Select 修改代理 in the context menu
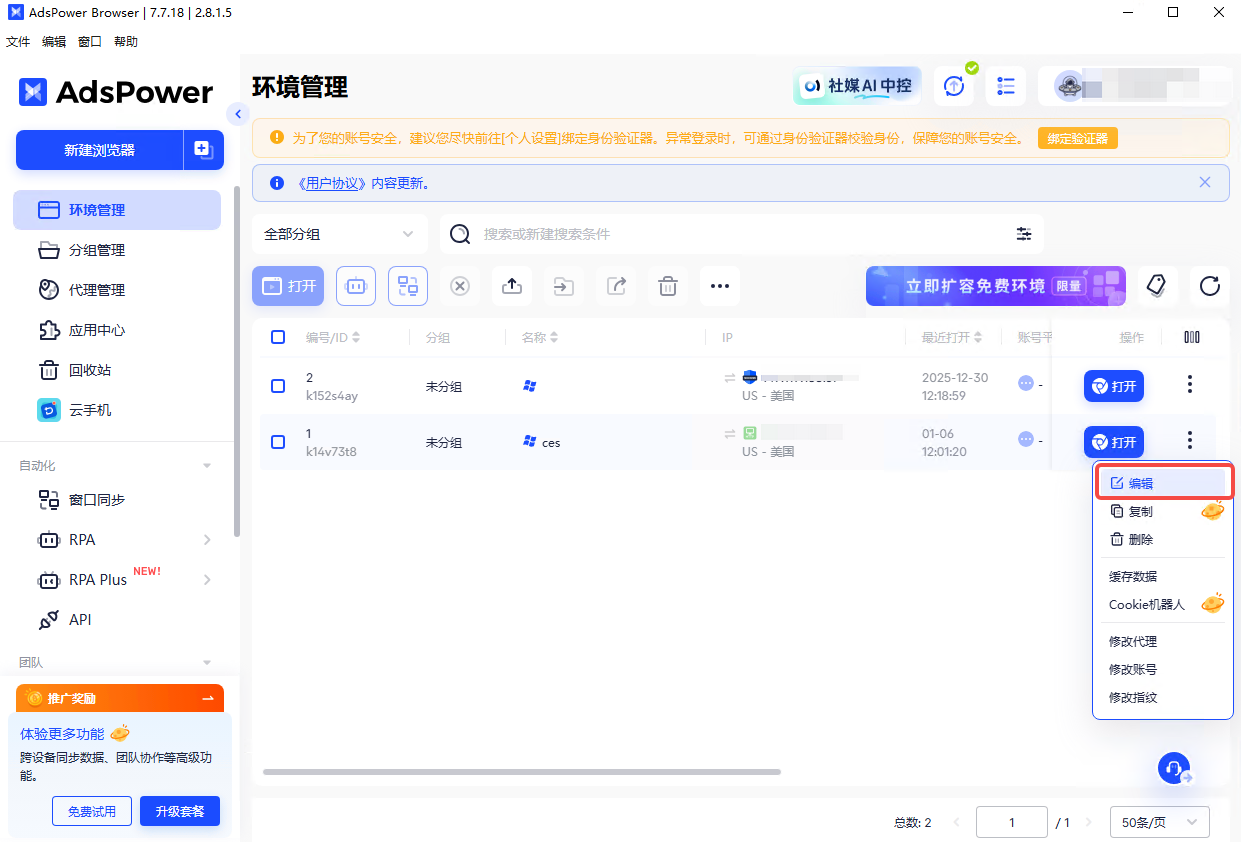 click(1133, 641)
